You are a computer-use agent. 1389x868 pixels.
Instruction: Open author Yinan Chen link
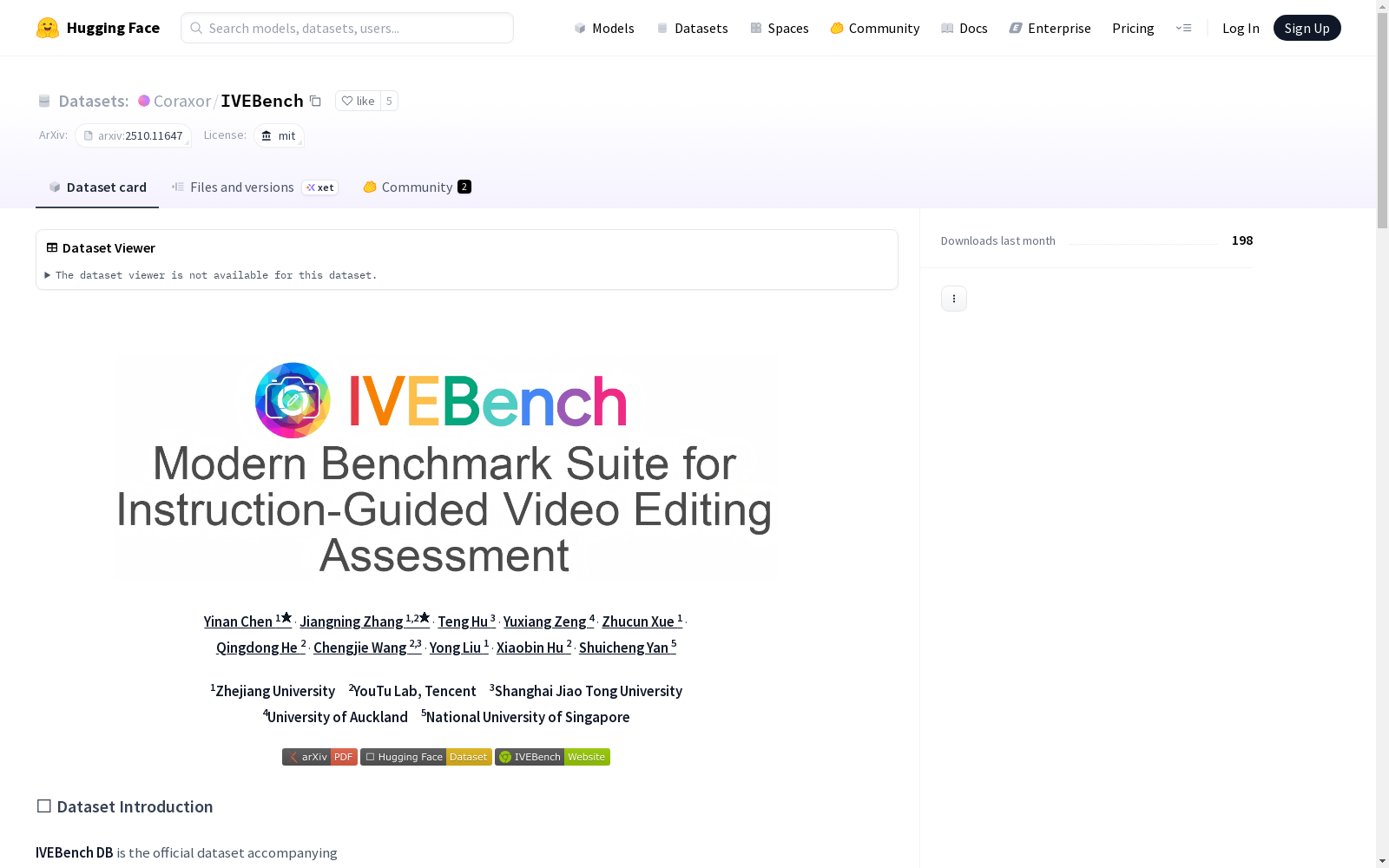[247, 621]
